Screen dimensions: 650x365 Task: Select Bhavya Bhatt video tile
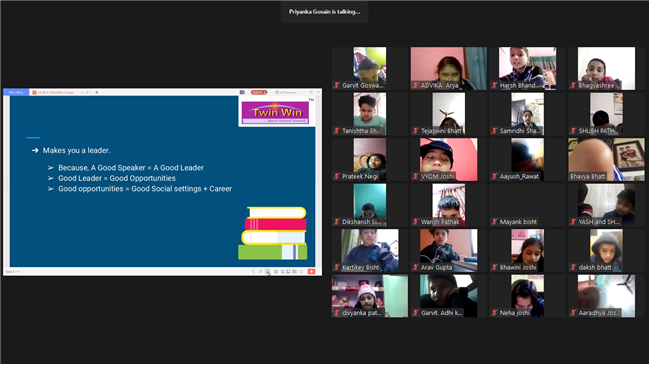click(x=606, y=160)
